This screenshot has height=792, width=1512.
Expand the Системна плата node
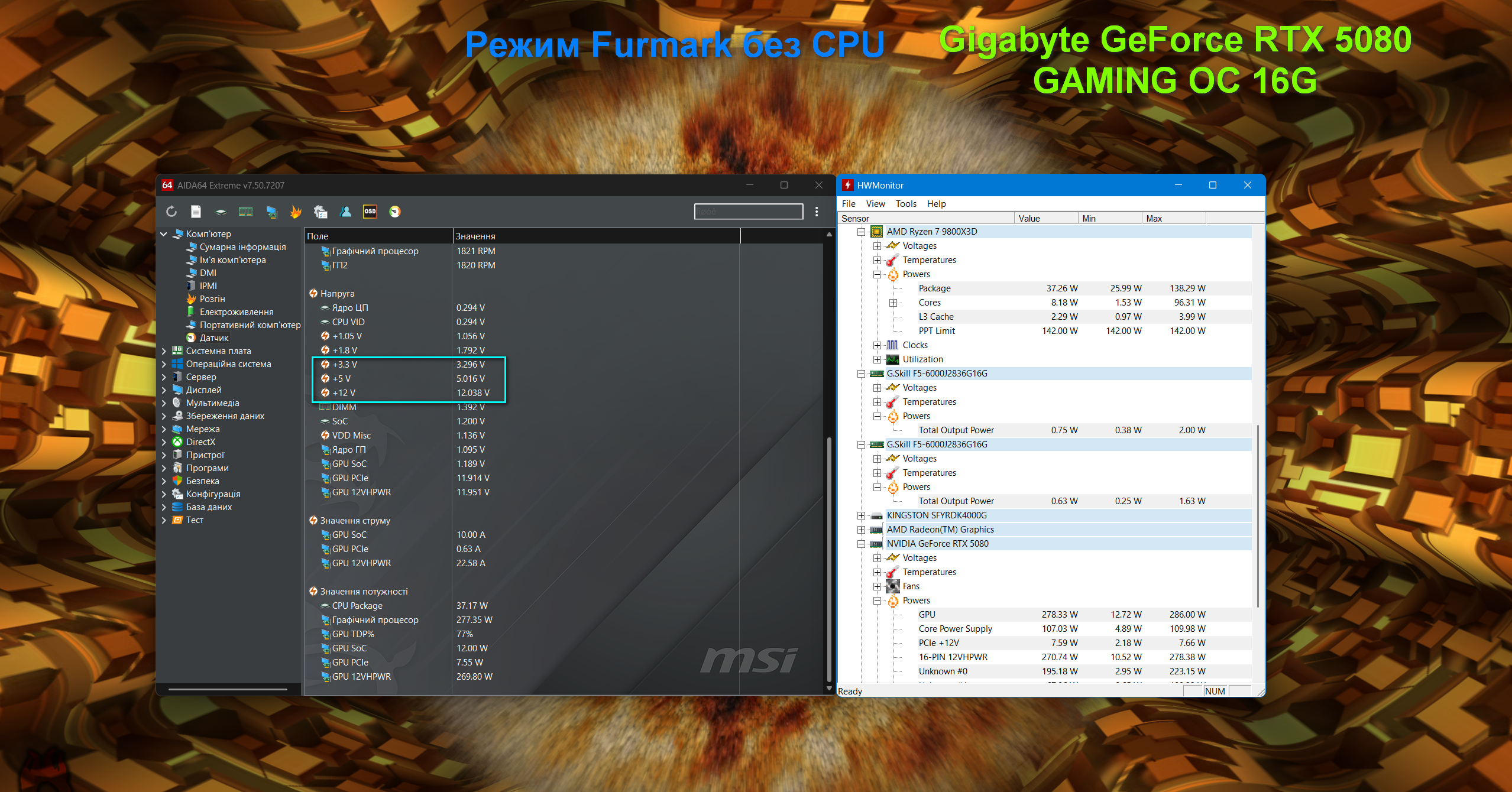(164, 351)
